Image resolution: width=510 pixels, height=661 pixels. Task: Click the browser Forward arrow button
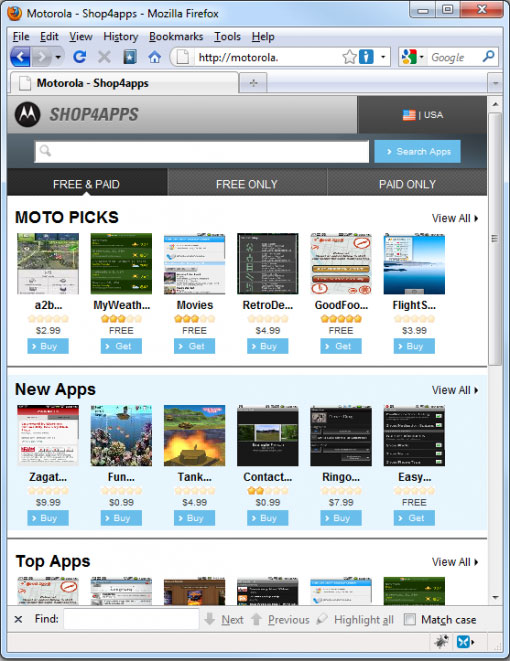tap(41, 57)
